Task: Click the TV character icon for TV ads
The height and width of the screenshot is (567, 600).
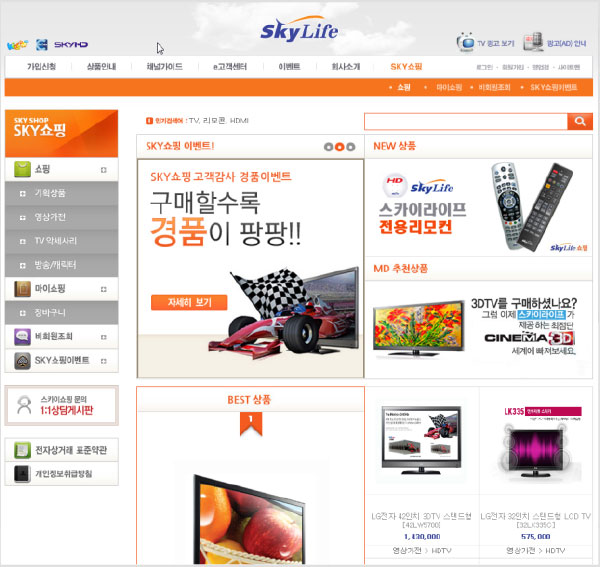Action: (466, 42)
